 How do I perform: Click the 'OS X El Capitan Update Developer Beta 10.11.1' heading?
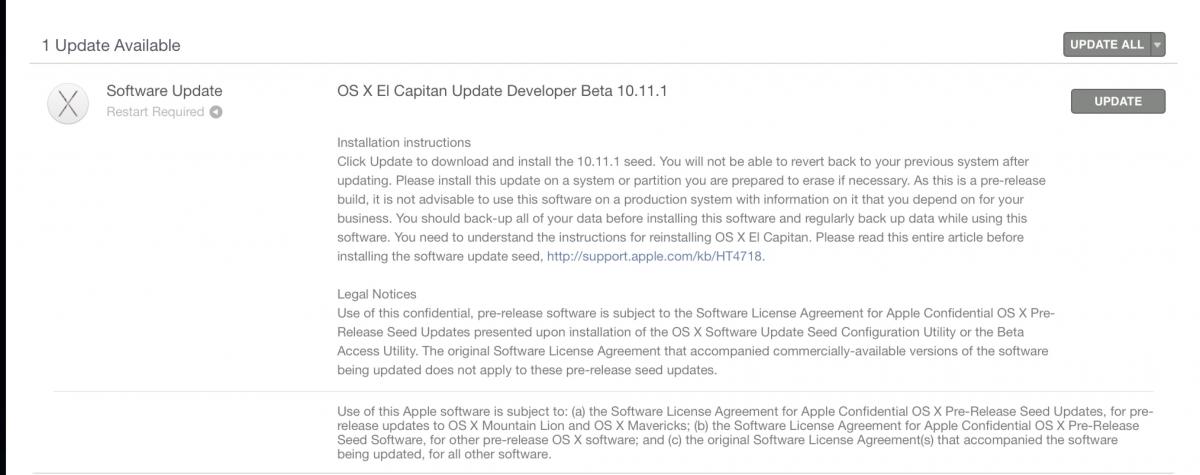[x=502, y=91]
